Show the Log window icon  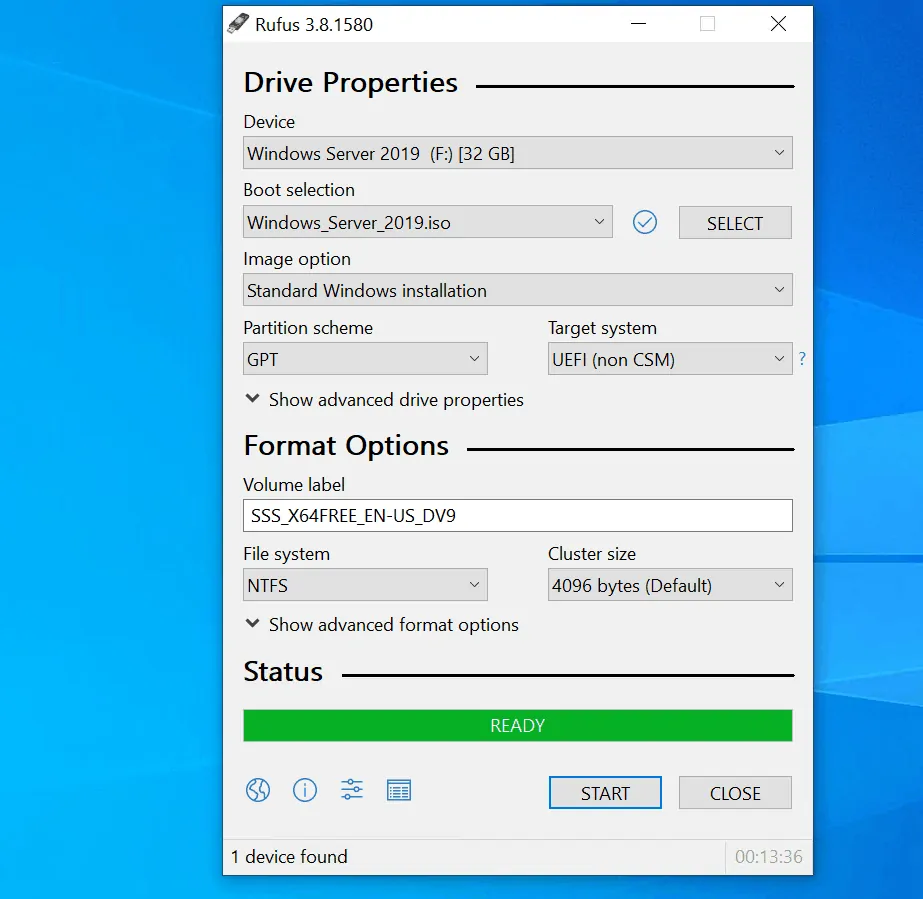tap(399, 789)
